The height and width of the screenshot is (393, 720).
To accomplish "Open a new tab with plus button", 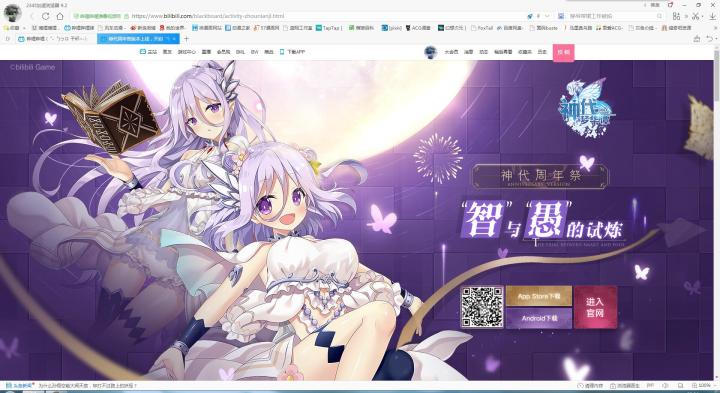I will (186, 39).
